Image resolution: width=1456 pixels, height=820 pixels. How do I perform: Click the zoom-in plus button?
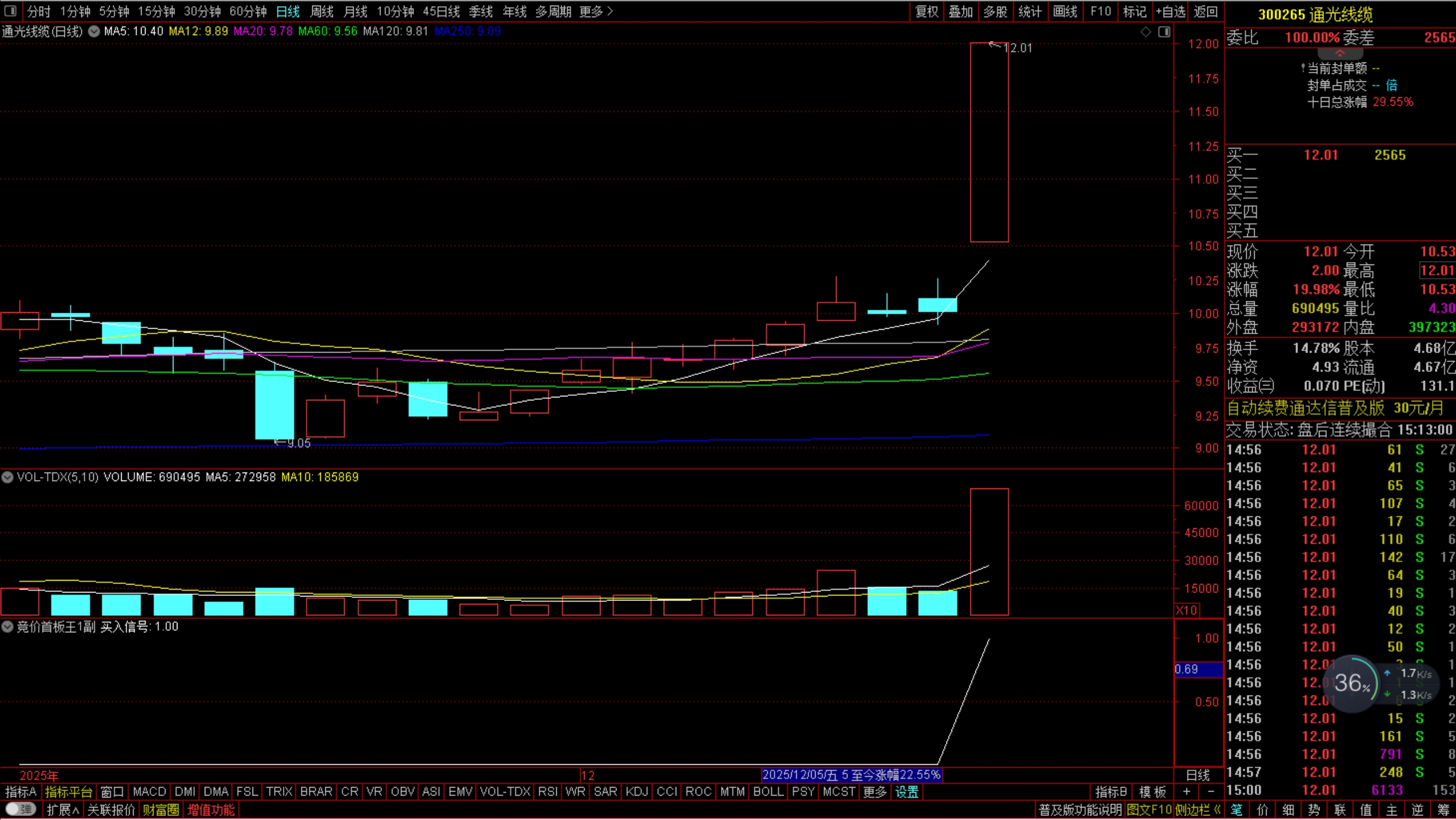coord(1186,792)
